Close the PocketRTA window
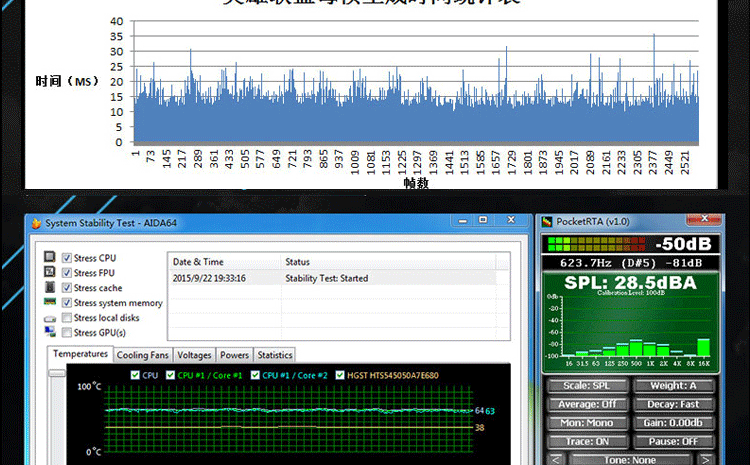 pos(704,219)
